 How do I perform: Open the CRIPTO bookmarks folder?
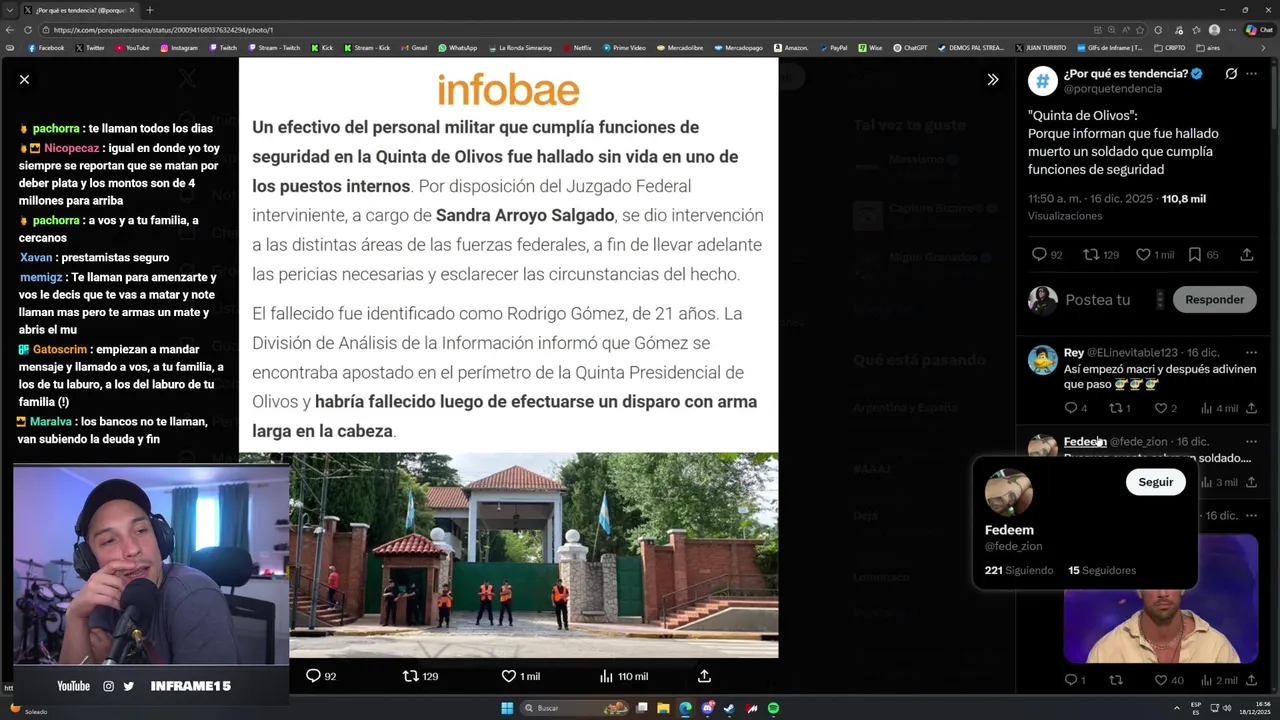click(1169, 48)
